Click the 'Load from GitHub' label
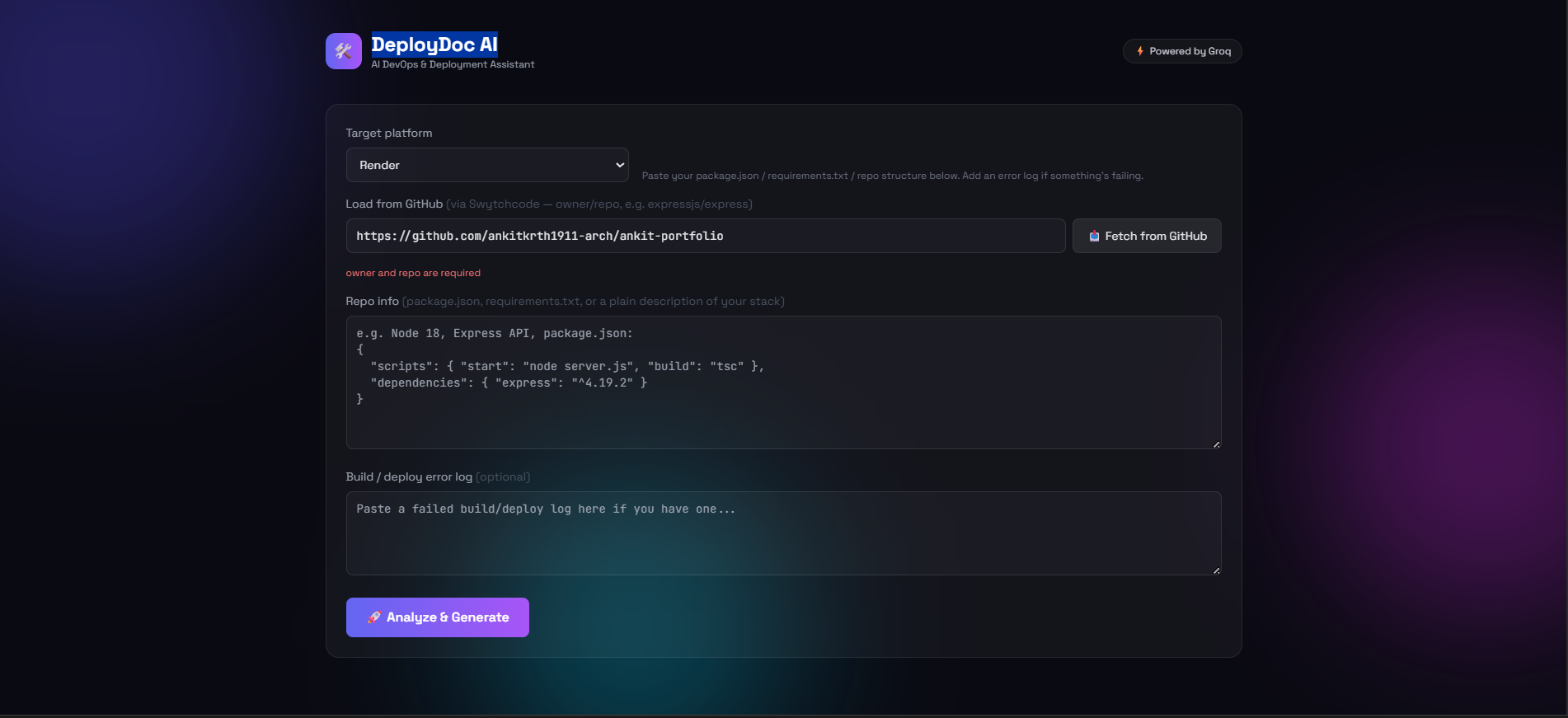This screenshot has width=1568, height=718. 394,204
